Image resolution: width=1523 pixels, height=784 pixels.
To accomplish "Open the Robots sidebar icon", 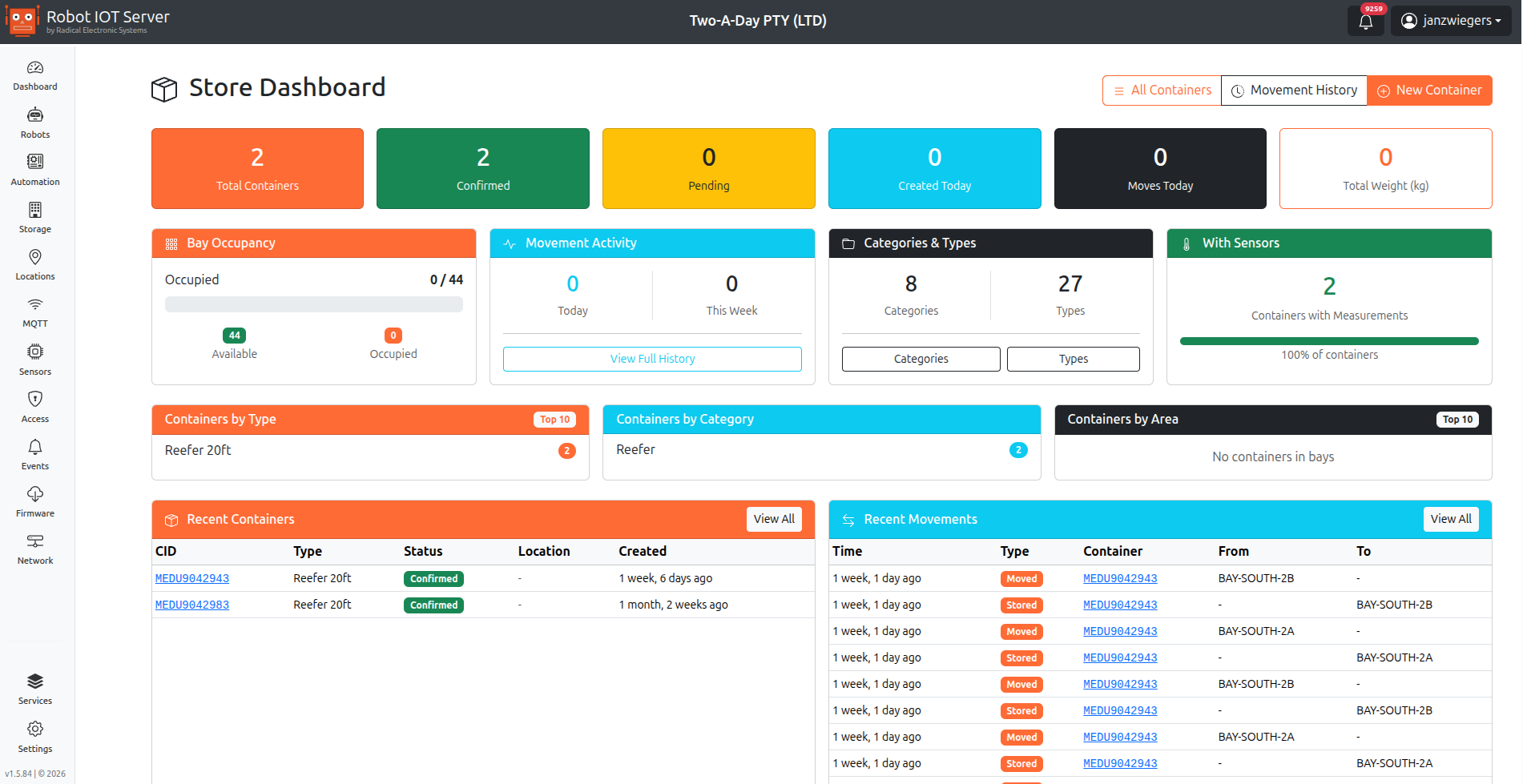I will [35, 115].
